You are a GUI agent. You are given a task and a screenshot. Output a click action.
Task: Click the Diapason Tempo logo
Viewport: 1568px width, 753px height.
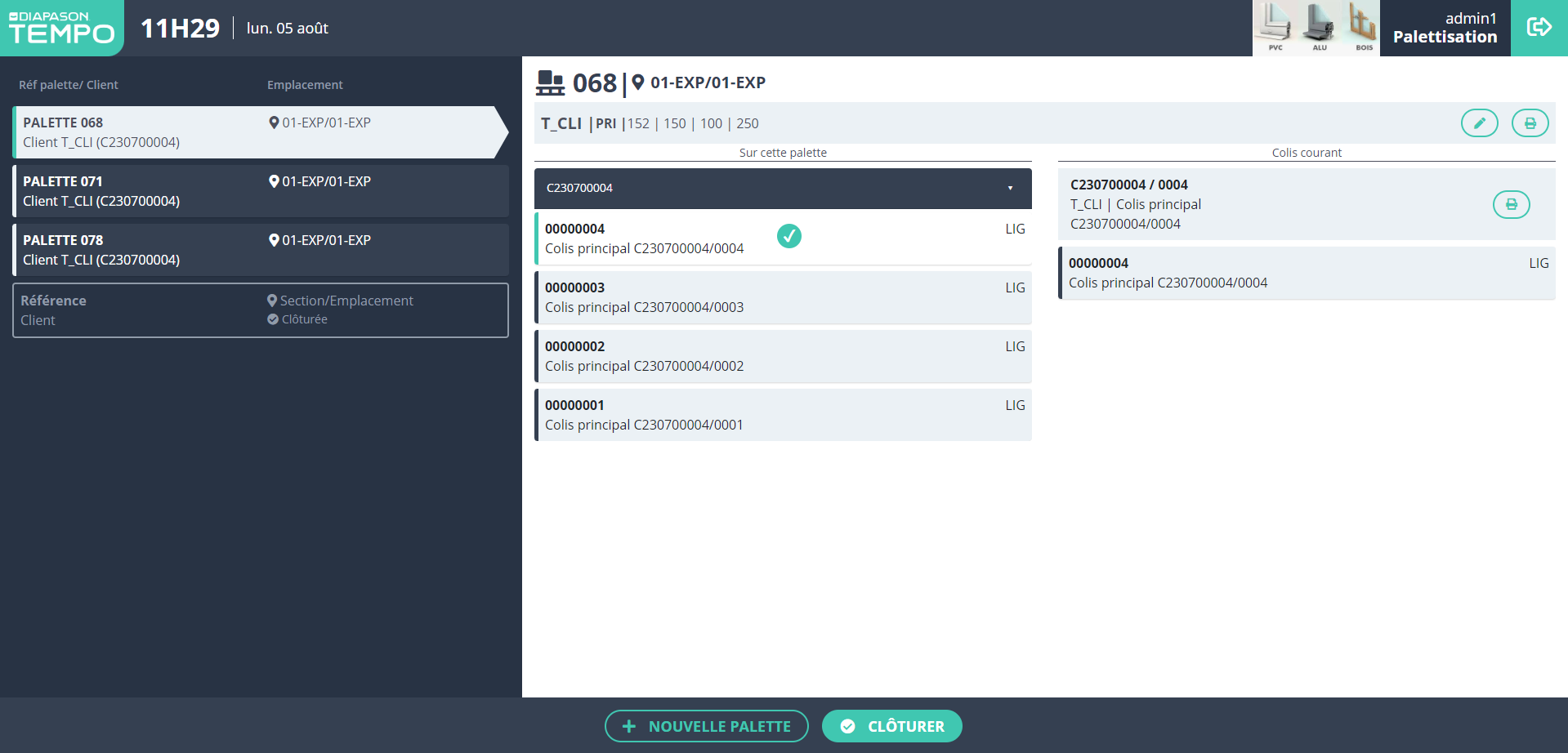(61, 28)
